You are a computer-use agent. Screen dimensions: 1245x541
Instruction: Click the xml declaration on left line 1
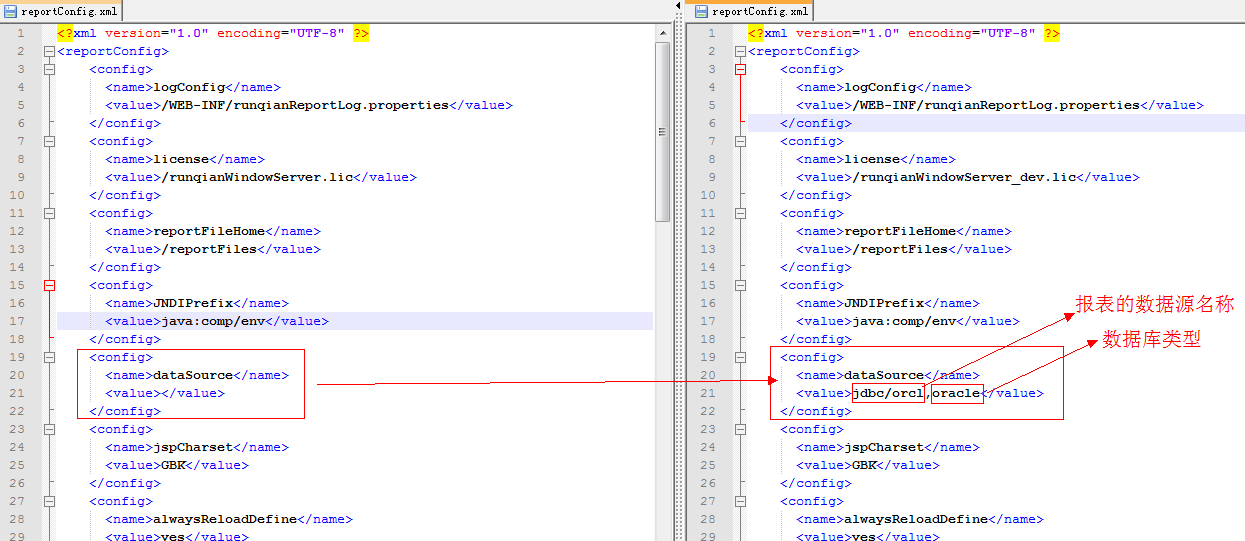click(x=214, y=34)
